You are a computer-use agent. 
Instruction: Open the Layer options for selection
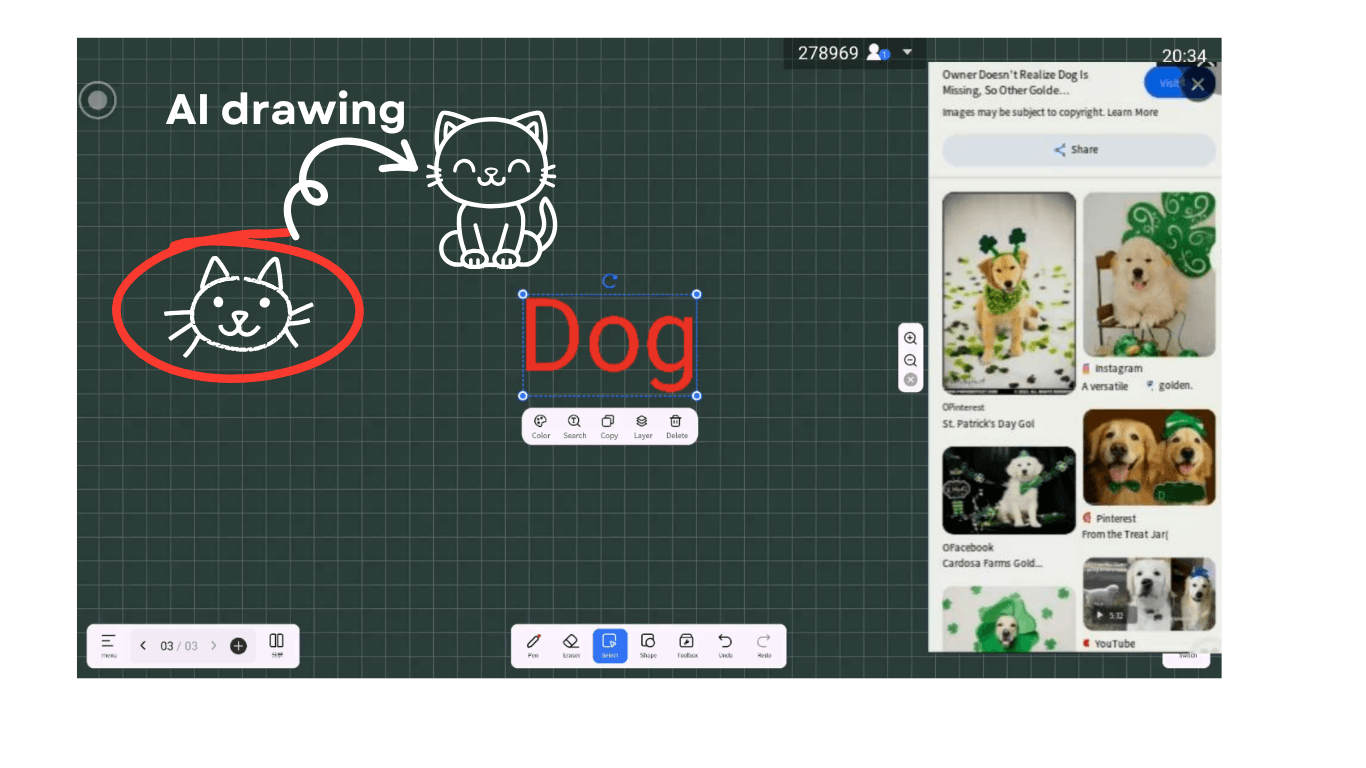coord(642,426)
